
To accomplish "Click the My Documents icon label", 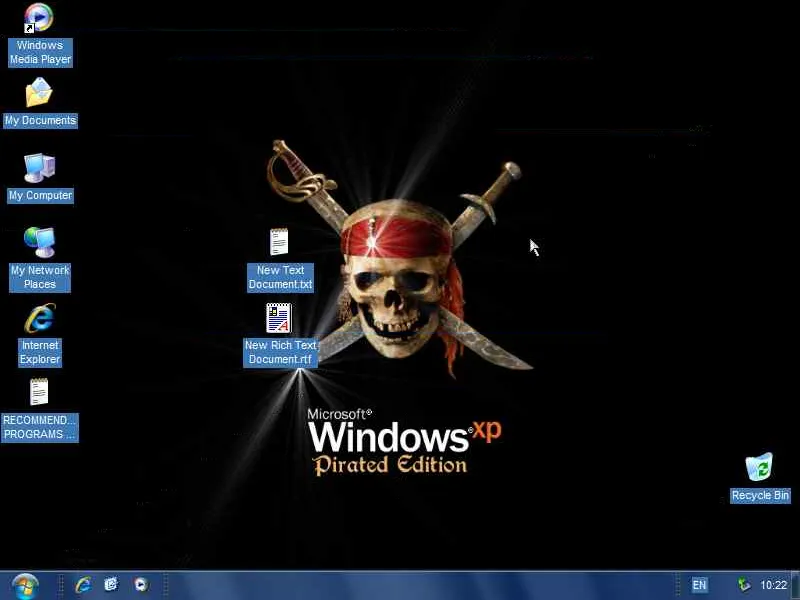I will [x=40, y=120].
